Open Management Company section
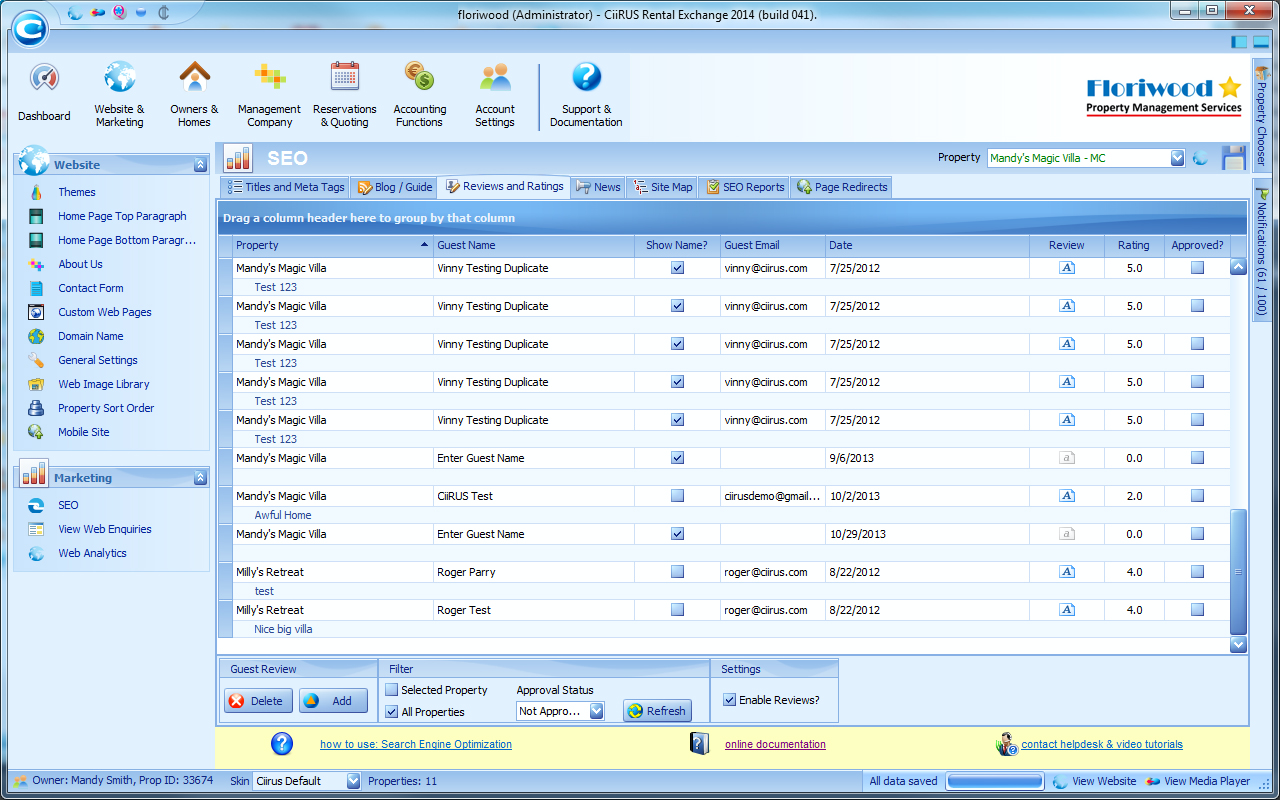 coord(269,93)
